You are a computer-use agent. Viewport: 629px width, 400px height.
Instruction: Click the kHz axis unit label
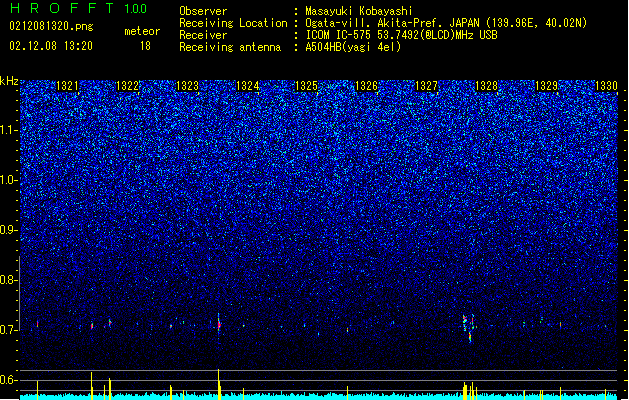[x=9, y=81]
